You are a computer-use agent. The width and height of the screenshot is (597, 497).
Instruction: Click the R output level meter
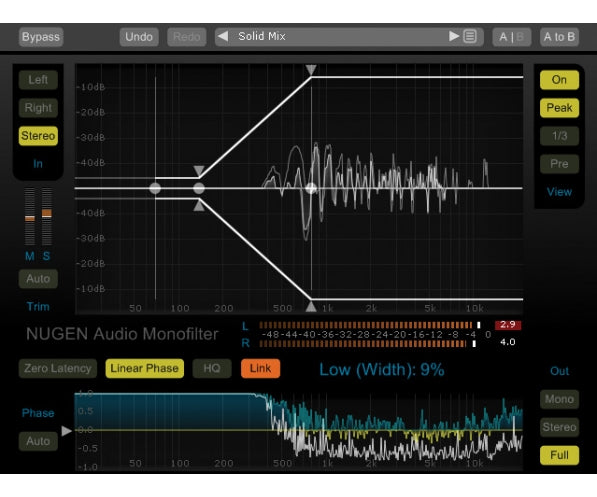tap(368, 344)
